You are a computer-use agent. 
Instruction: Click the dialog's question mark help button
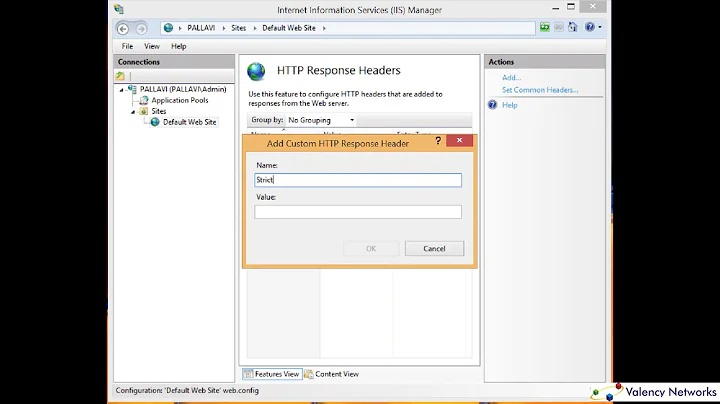click(x=438, y=140)
